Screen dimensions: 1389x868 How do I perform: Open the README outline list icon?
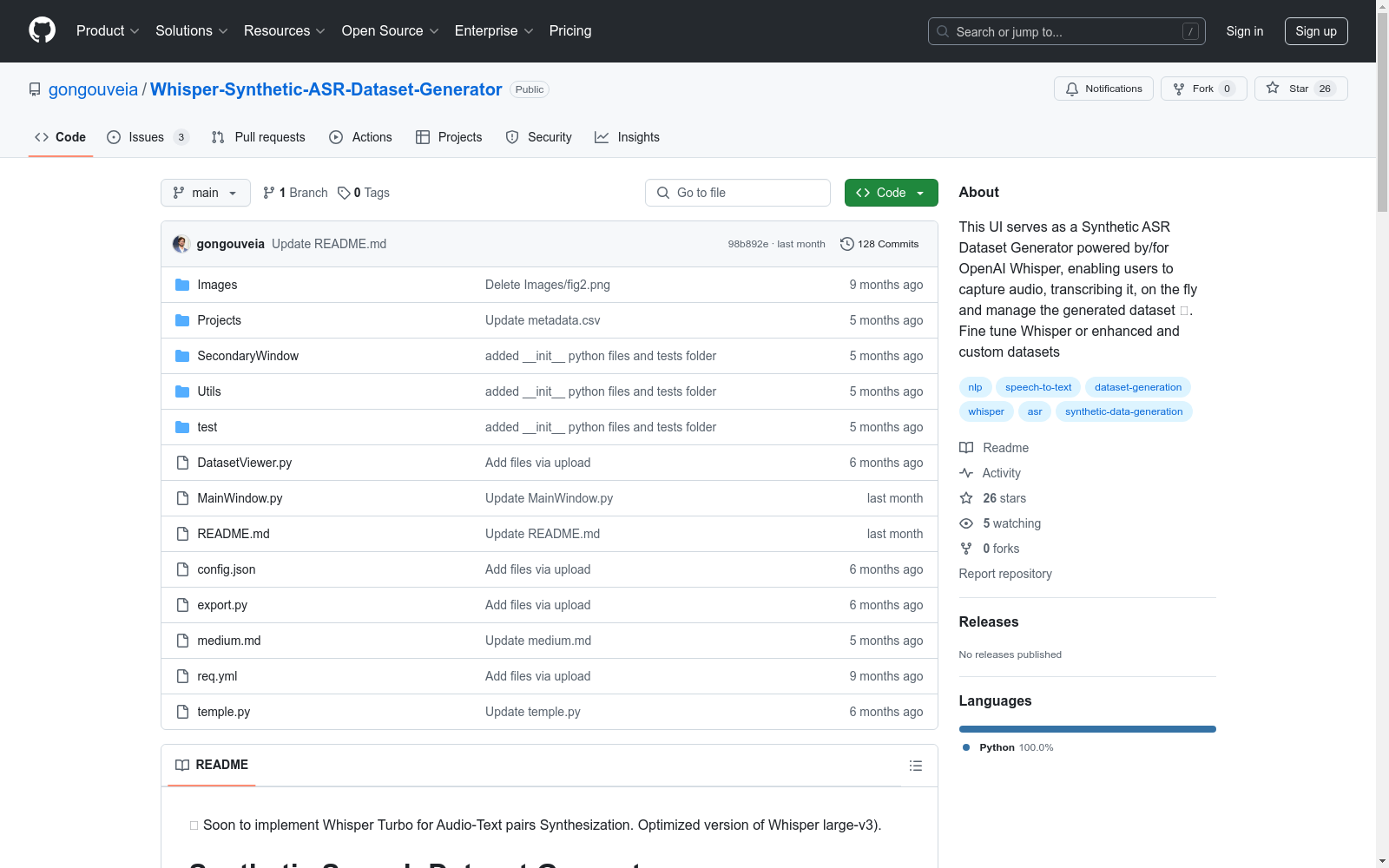coord(916,766)
